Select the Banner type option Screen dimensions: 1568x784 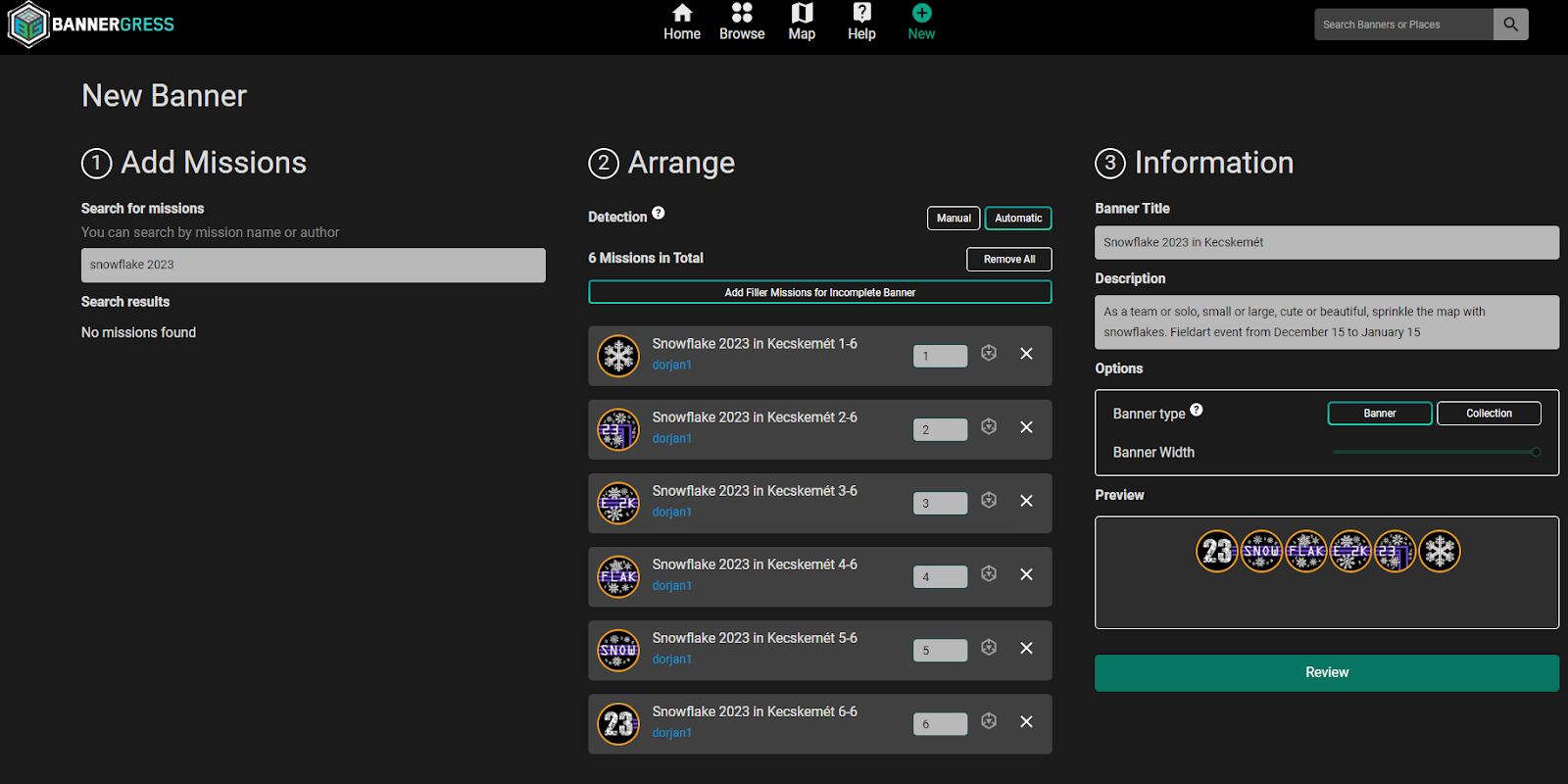[x=1379, y=414]
